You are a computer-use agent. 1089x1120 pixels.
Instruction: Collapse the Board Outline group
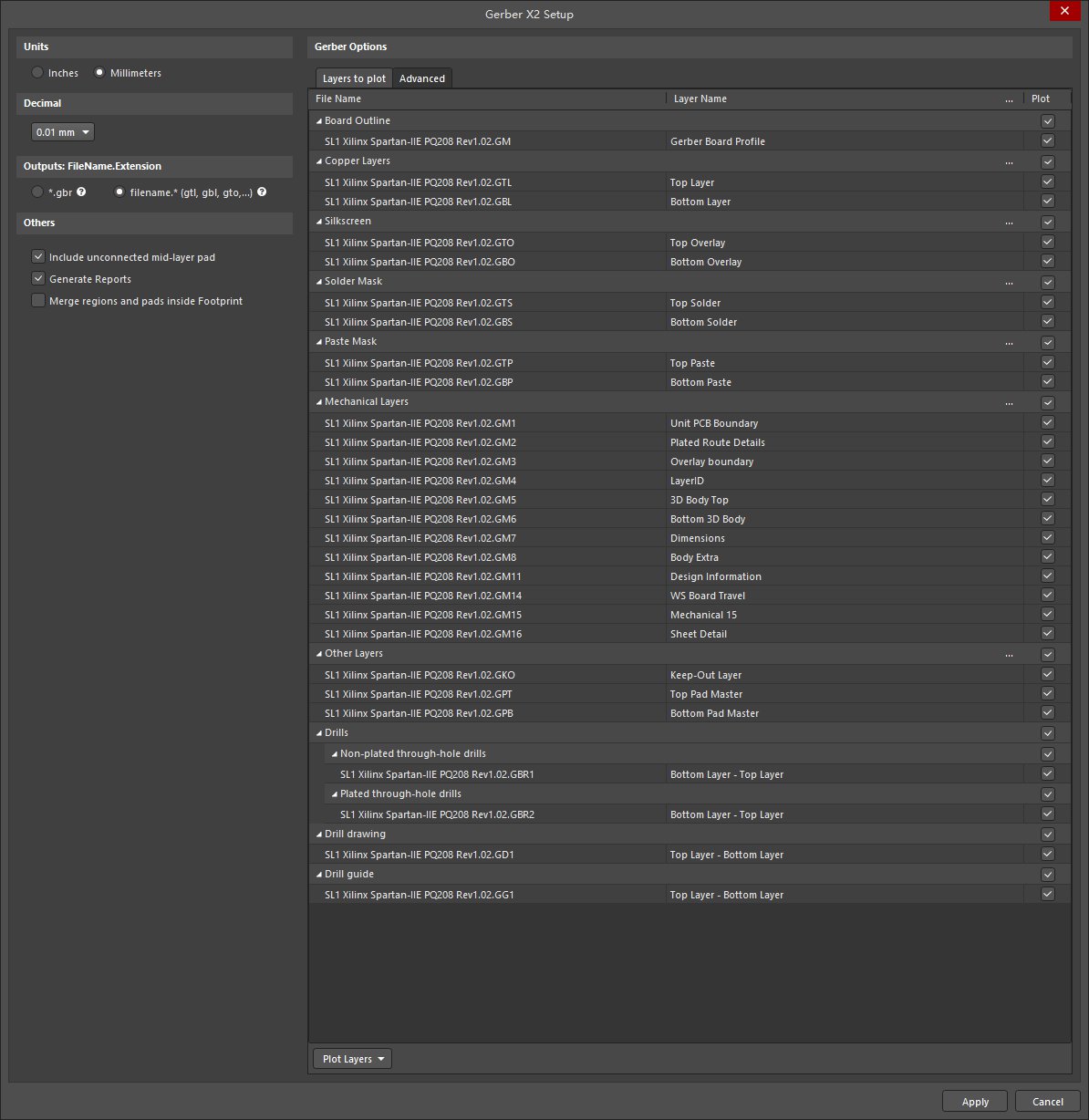click(319, 121)
